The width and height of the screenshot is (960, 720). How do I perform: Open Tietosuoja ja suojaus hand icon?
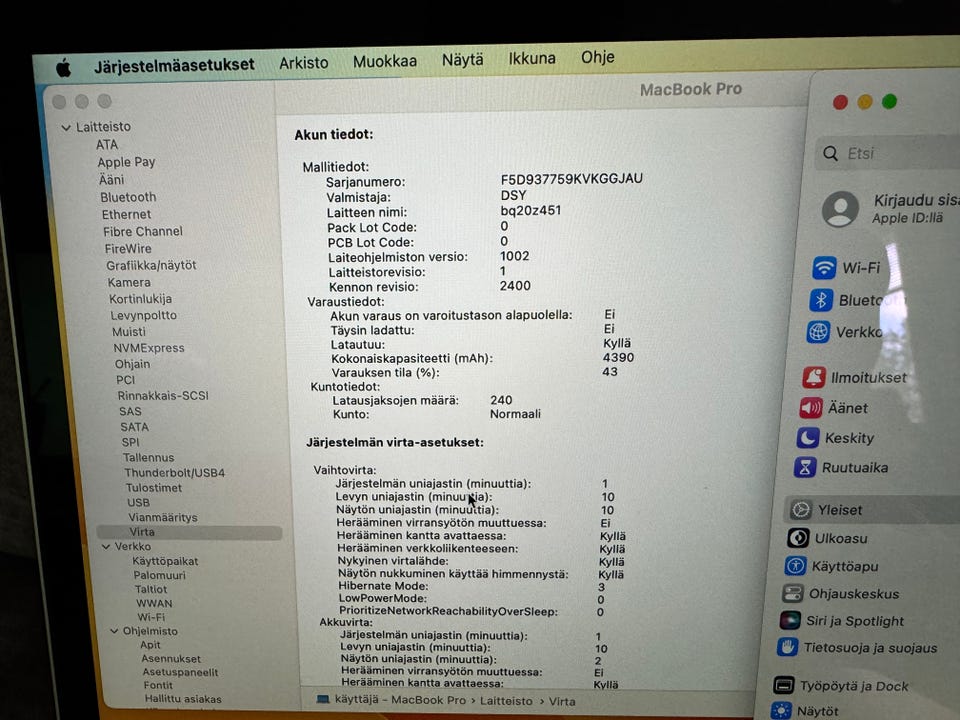tap(787, 647)
